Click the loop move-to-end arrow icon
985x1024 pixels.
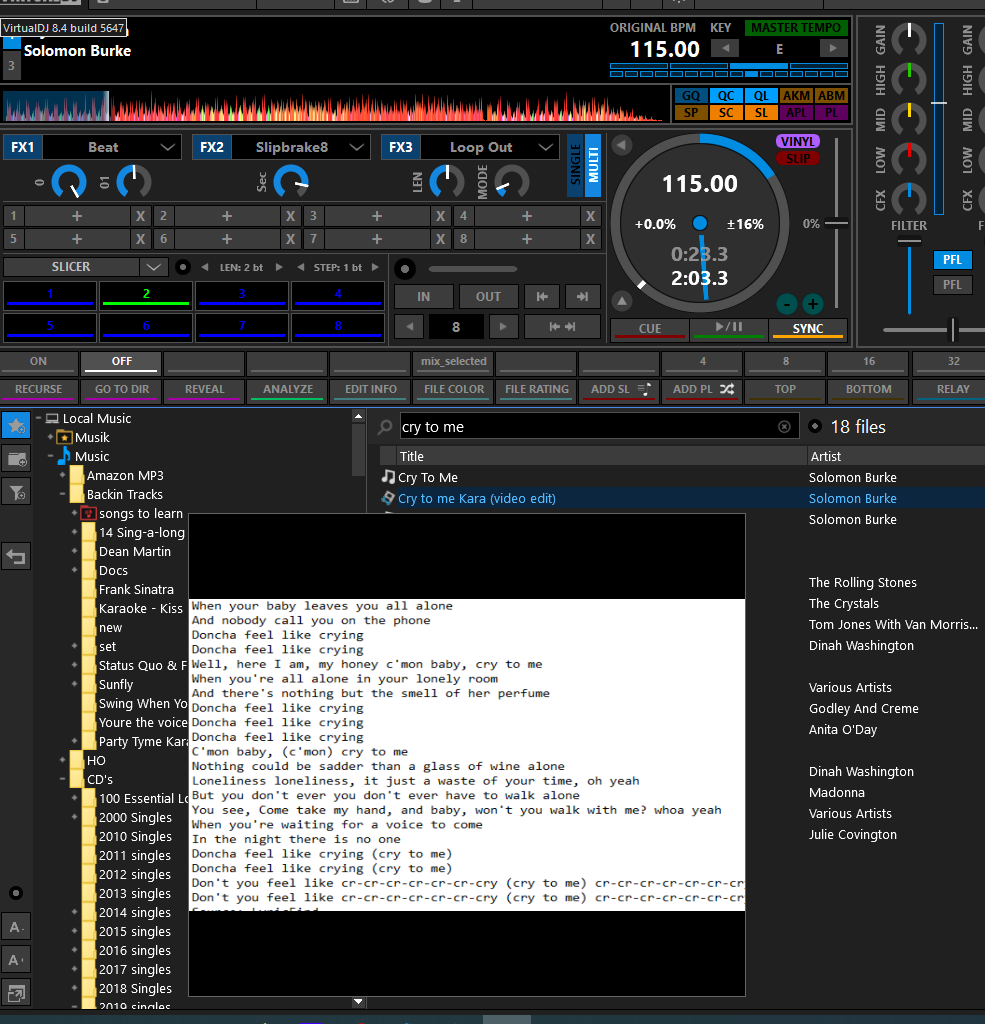[582, 296]
